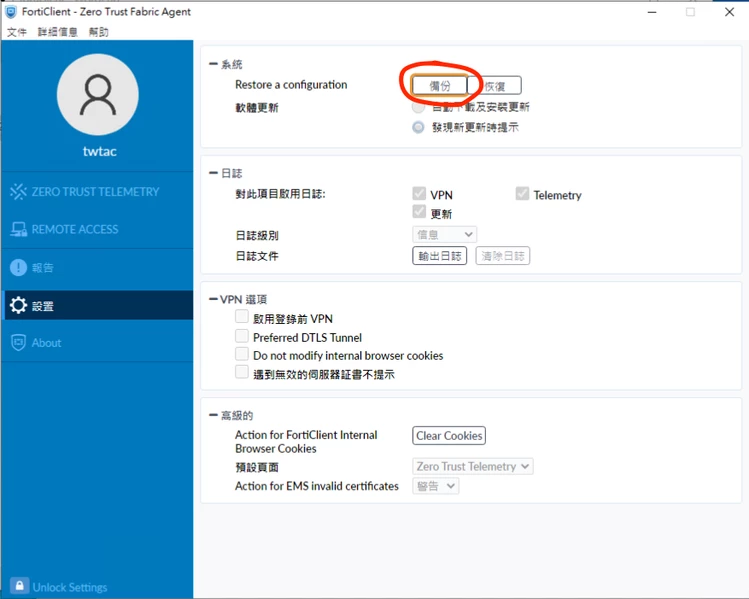The image size is (749, 599).
Task: Select the 設置 tab
Action: pos(97,305)
